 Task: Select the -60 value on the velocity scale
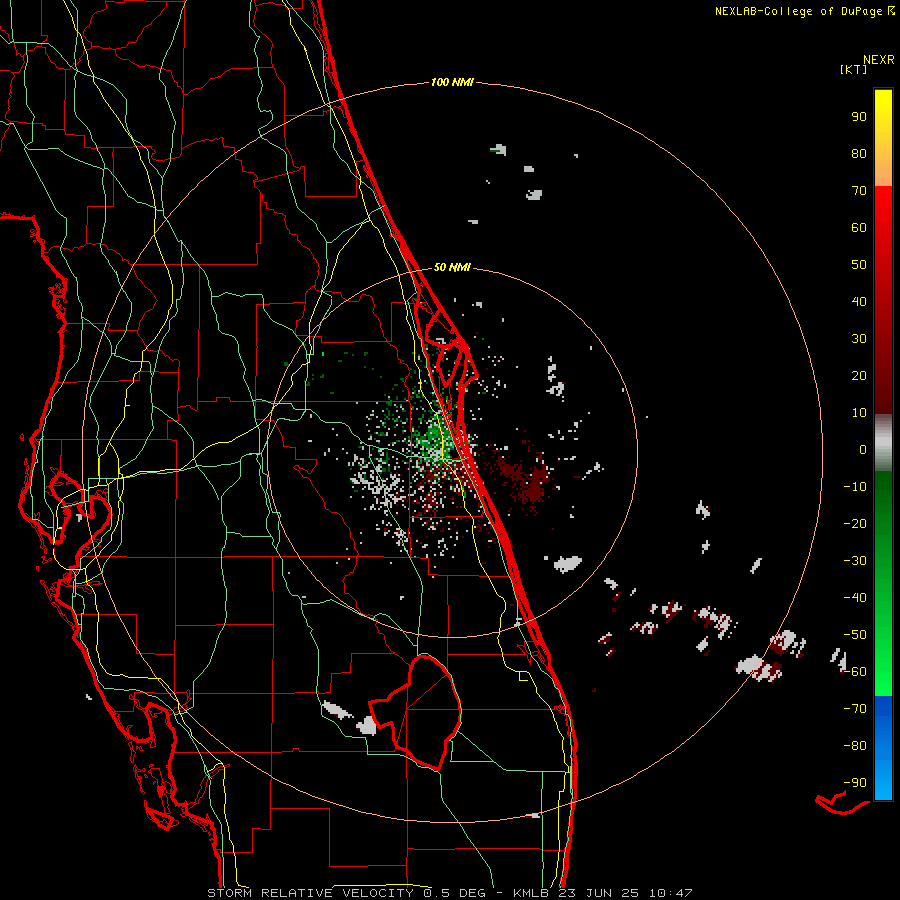click(855, 672)
